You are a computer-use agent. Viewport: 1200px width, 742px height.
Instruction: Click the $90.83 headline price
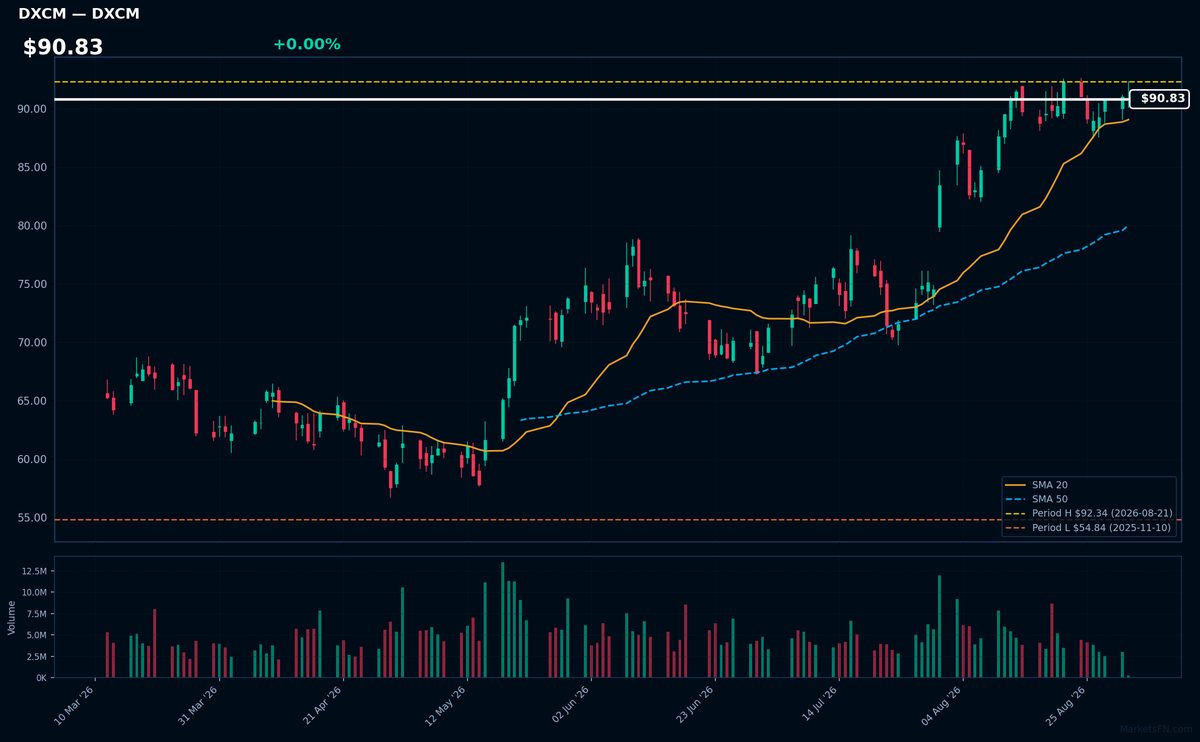point(63,47)
